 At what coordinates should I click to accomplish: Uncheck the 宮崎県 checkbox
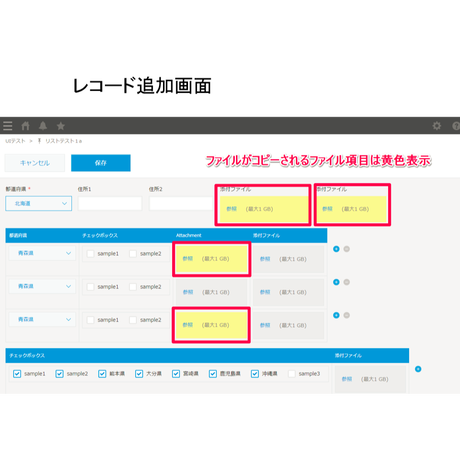coord(176,374)
